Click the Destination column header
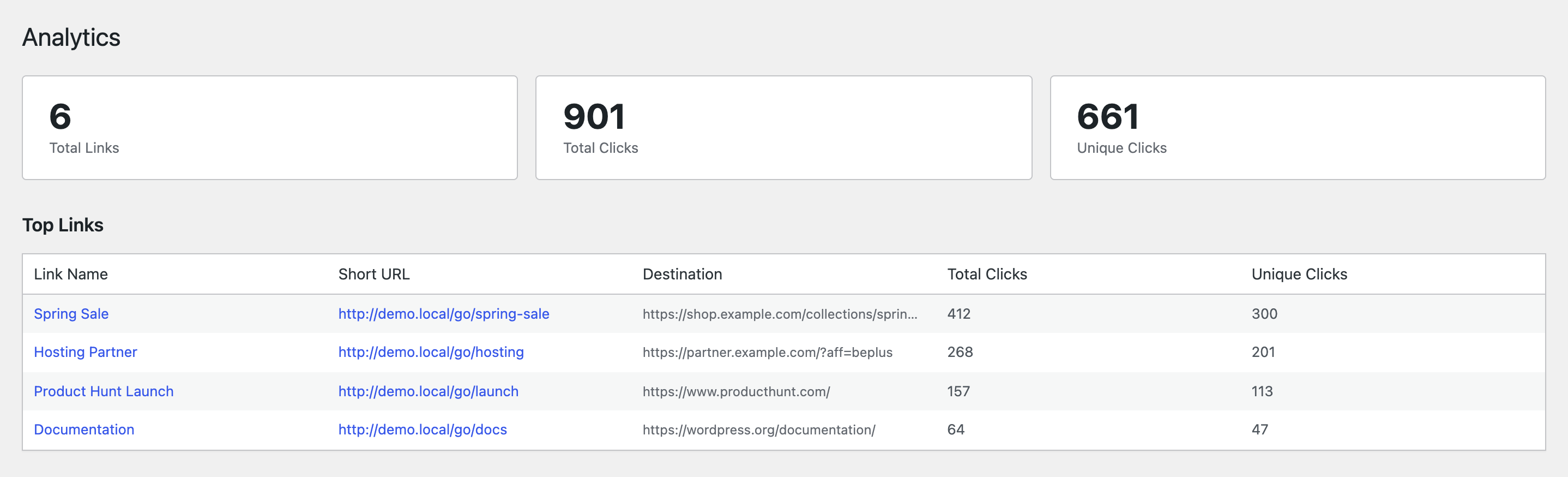1568x477 pixels. 683,274
